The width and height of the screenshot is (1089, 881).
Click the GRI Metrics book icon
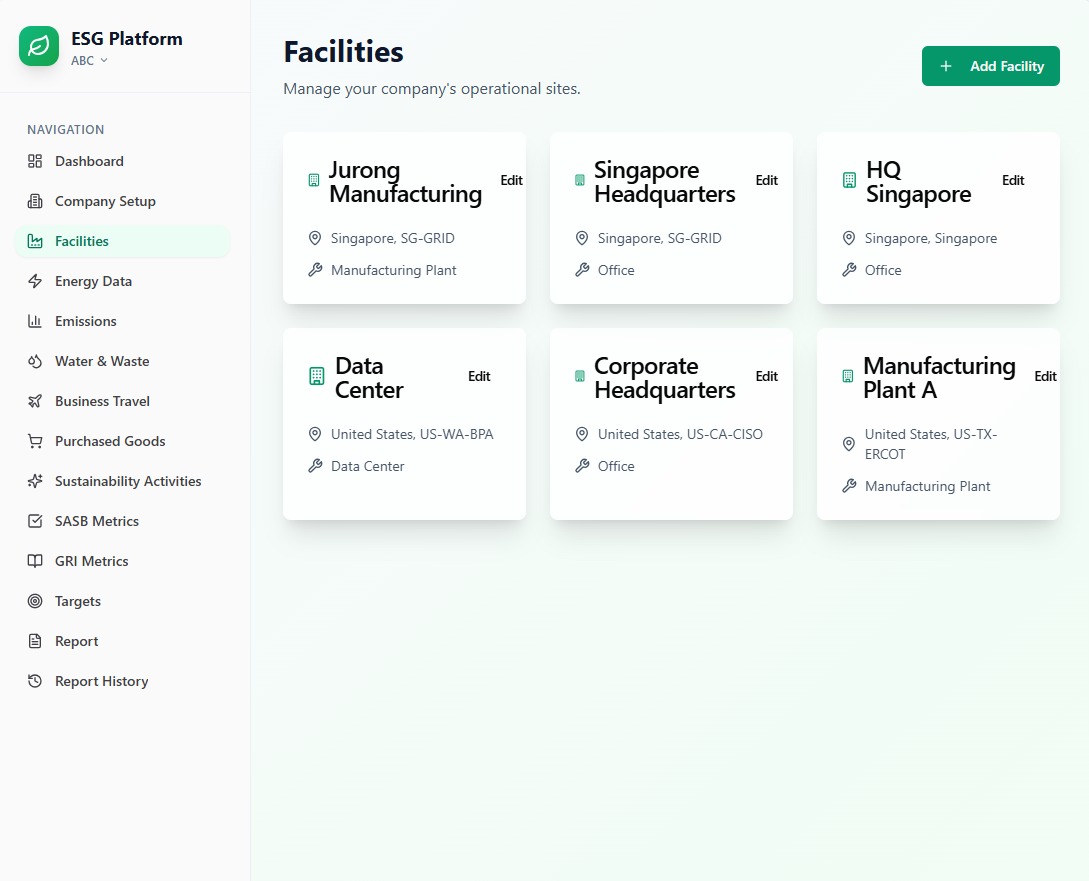[x=35, y=561]
